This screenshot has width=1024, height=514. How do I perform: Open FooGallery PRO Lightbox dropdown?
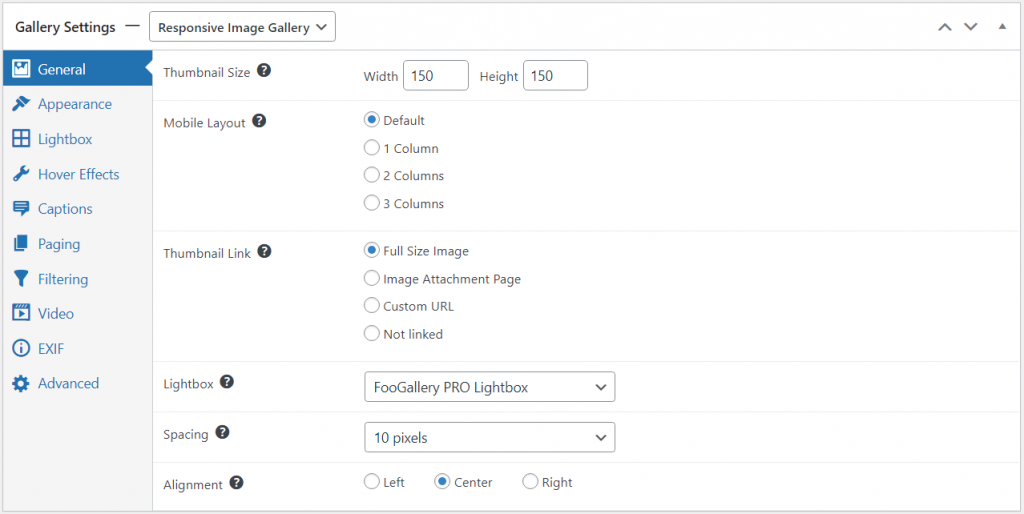(490, 387)
